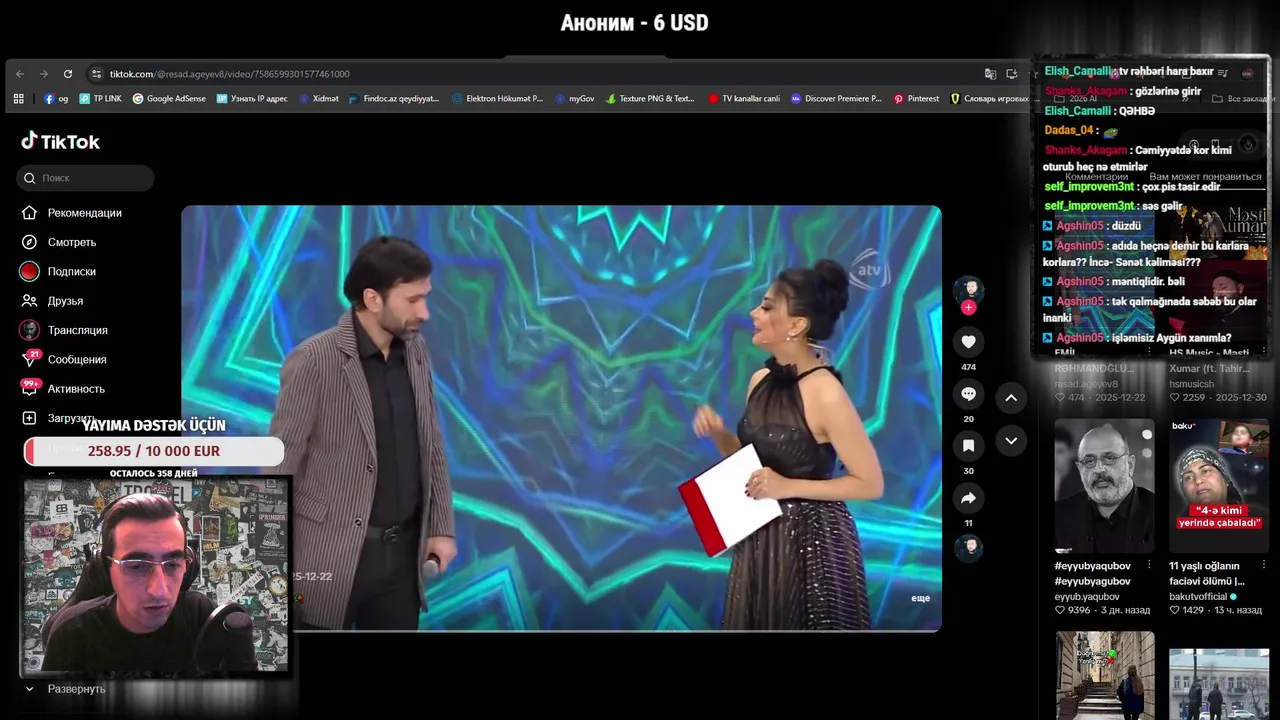Image resolution: width=1280 pixels, height=720 pixels.
Task: Click the TikTok logo
Action: pos(61,142)
